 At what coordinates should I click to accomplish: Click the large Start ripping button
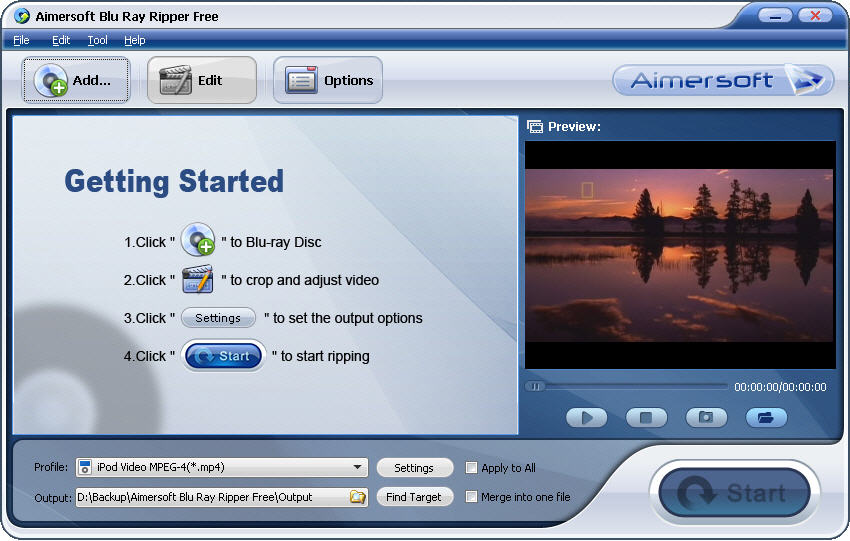click(x=735, y=493)
